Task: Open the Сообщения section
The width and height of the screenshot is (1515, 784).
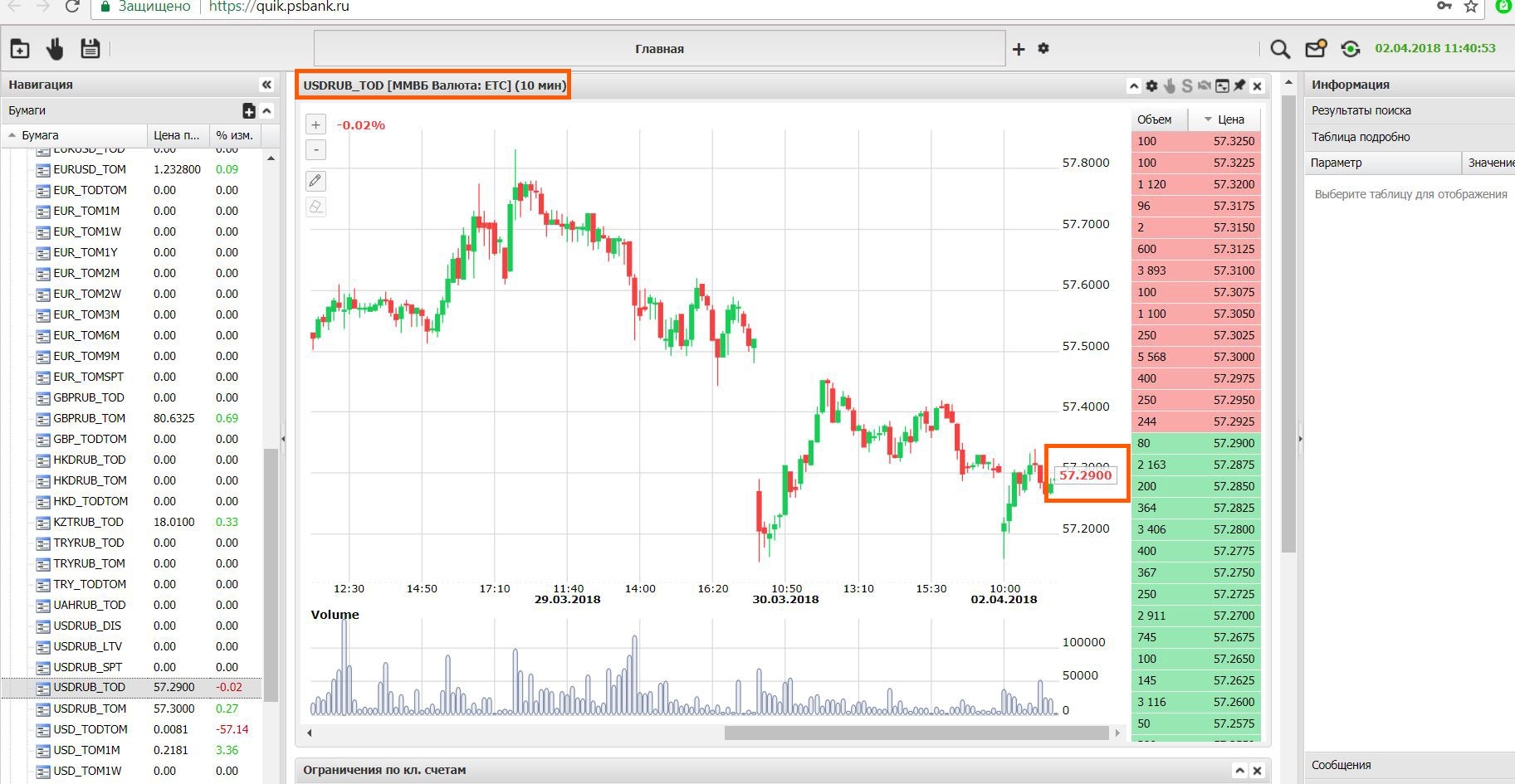Action: [1410, 765]
